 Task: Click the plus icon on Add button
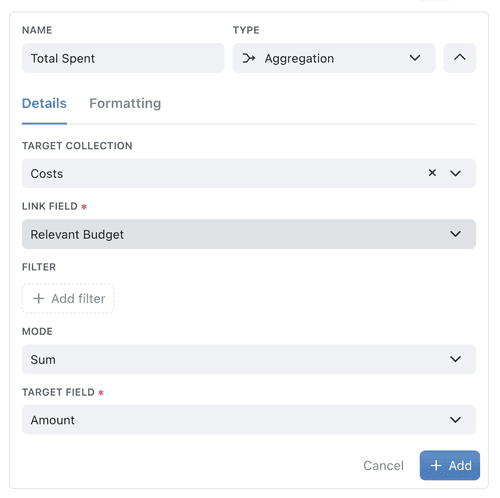click(436, 465)
